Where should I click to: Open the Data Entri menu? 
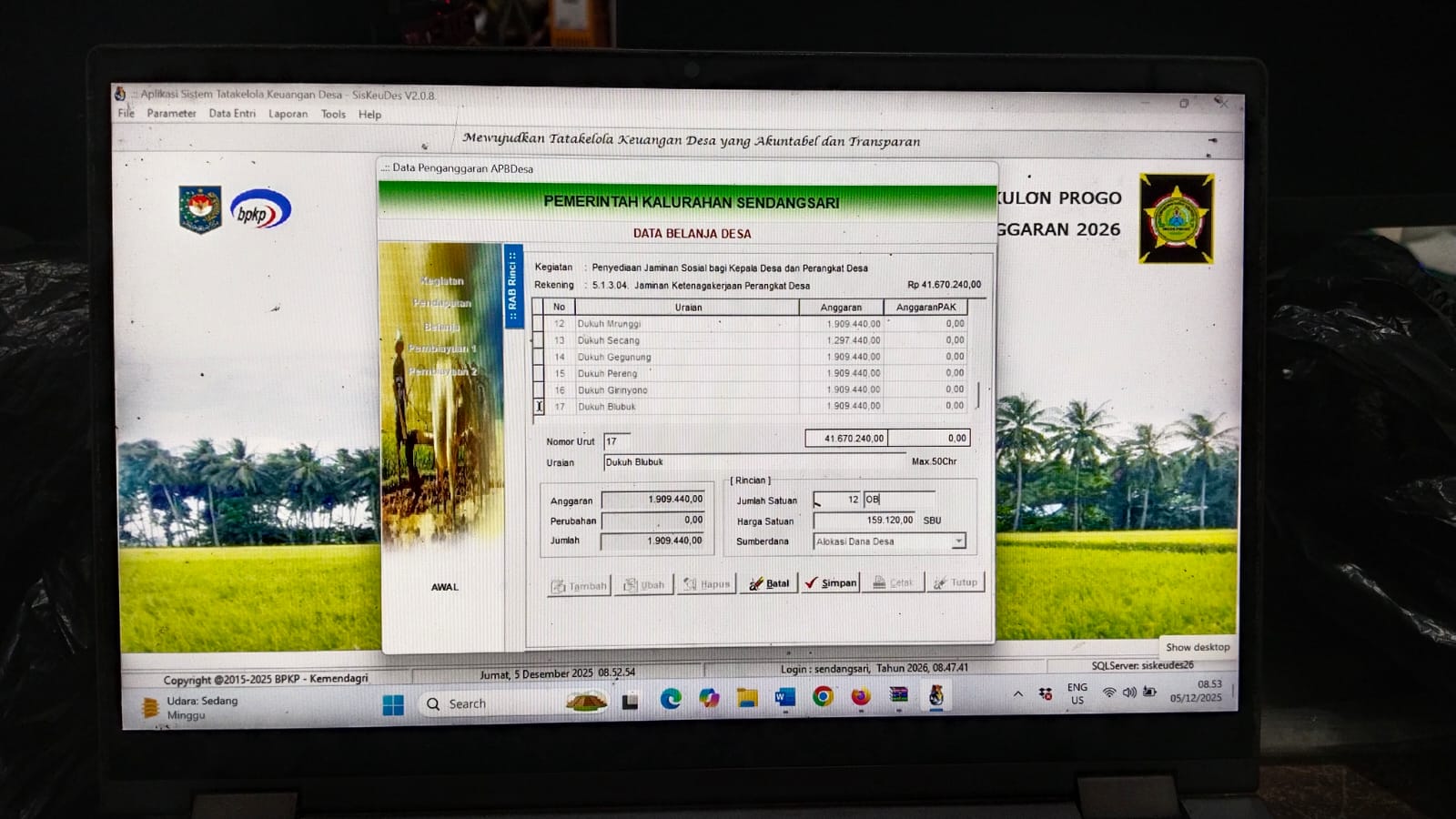click(232, 114)
